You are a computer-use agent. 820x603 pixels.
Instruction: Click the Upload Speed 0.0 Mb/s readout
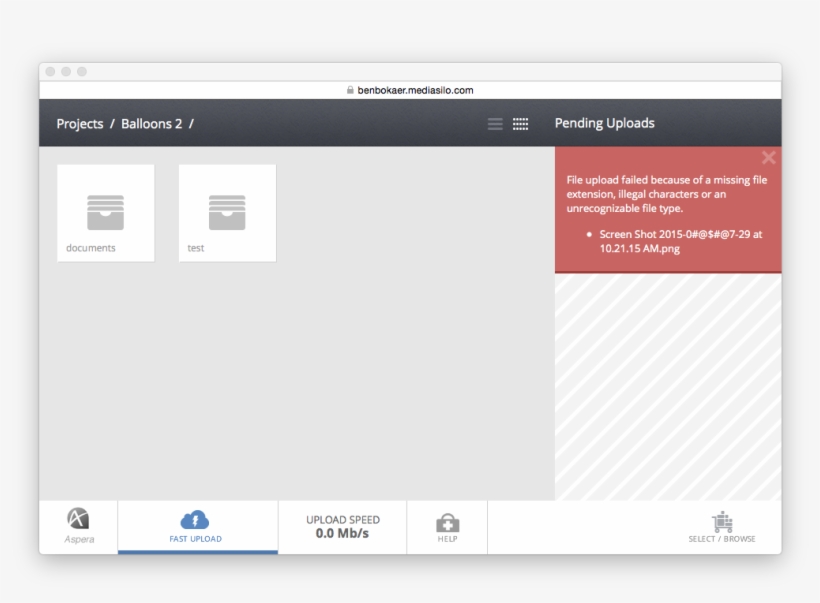[x=343, y=527]
